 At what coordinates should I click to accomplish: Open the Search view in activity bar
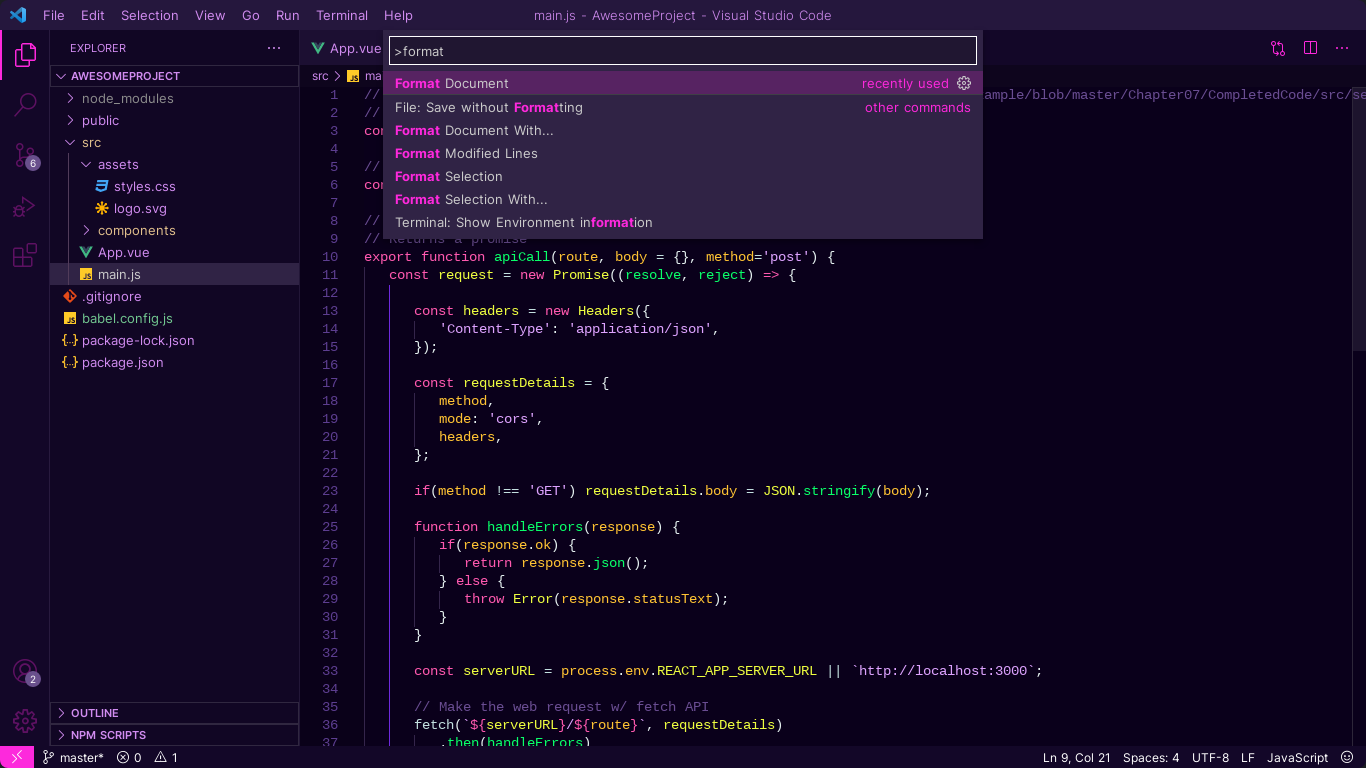25,104
